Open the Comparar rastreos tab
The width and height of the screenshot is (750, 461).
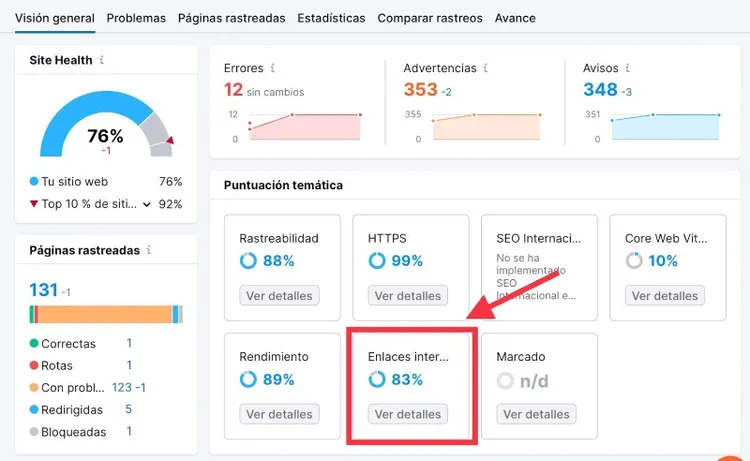pyautogui.click(x=430, y=18)
